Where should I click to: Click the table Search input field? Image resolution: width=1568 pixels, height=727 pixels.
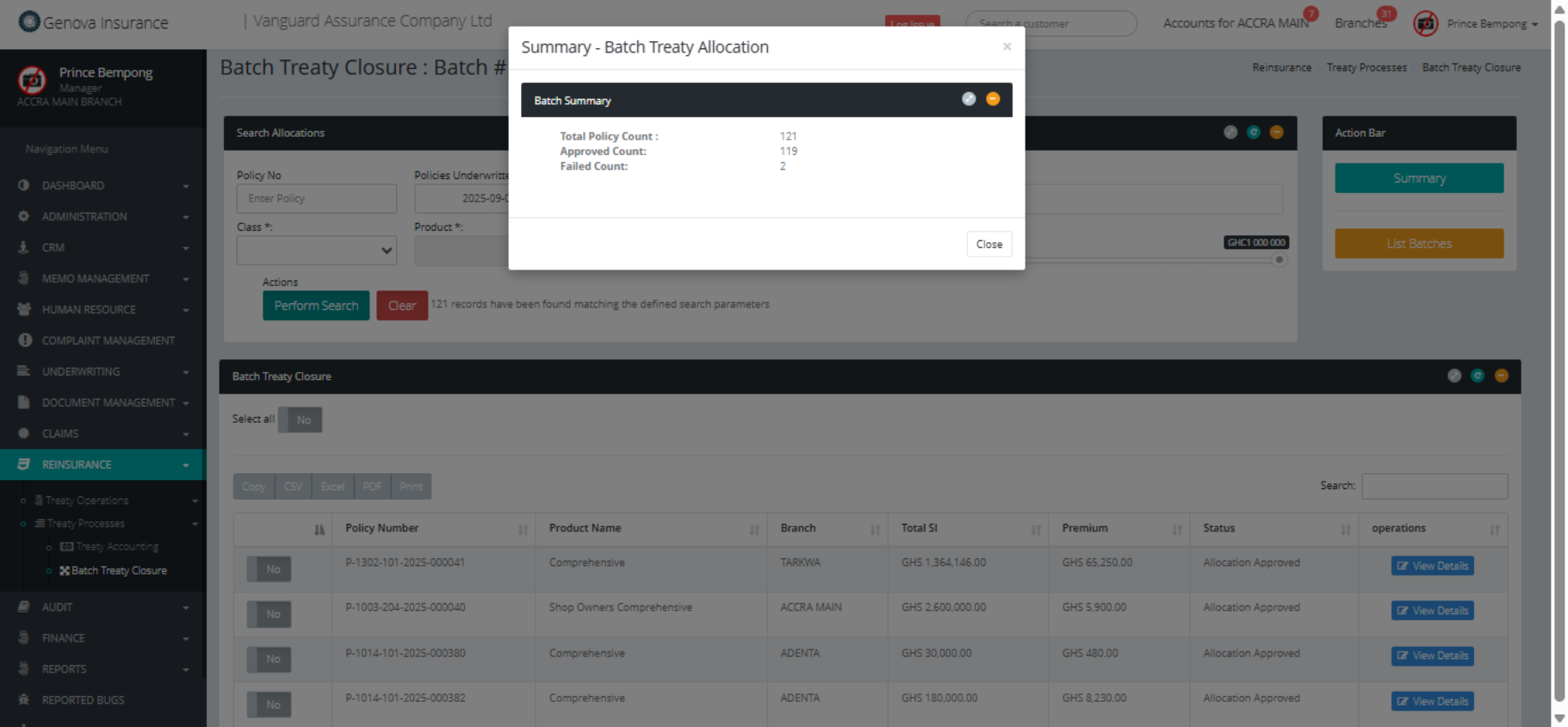point(1434,486)
